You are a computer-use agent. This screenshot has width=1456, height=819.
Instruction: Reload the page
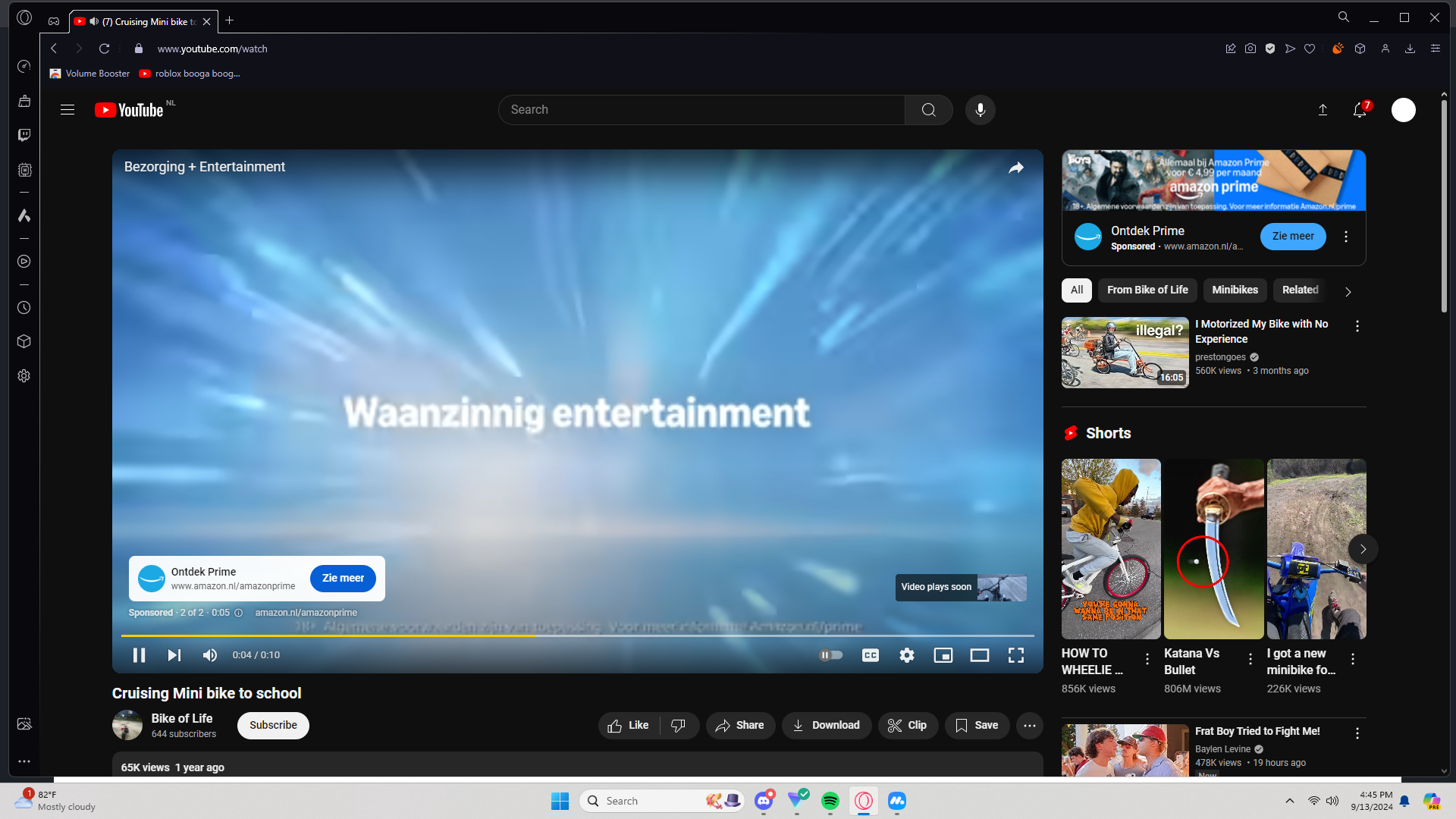(x=105, y=49)
